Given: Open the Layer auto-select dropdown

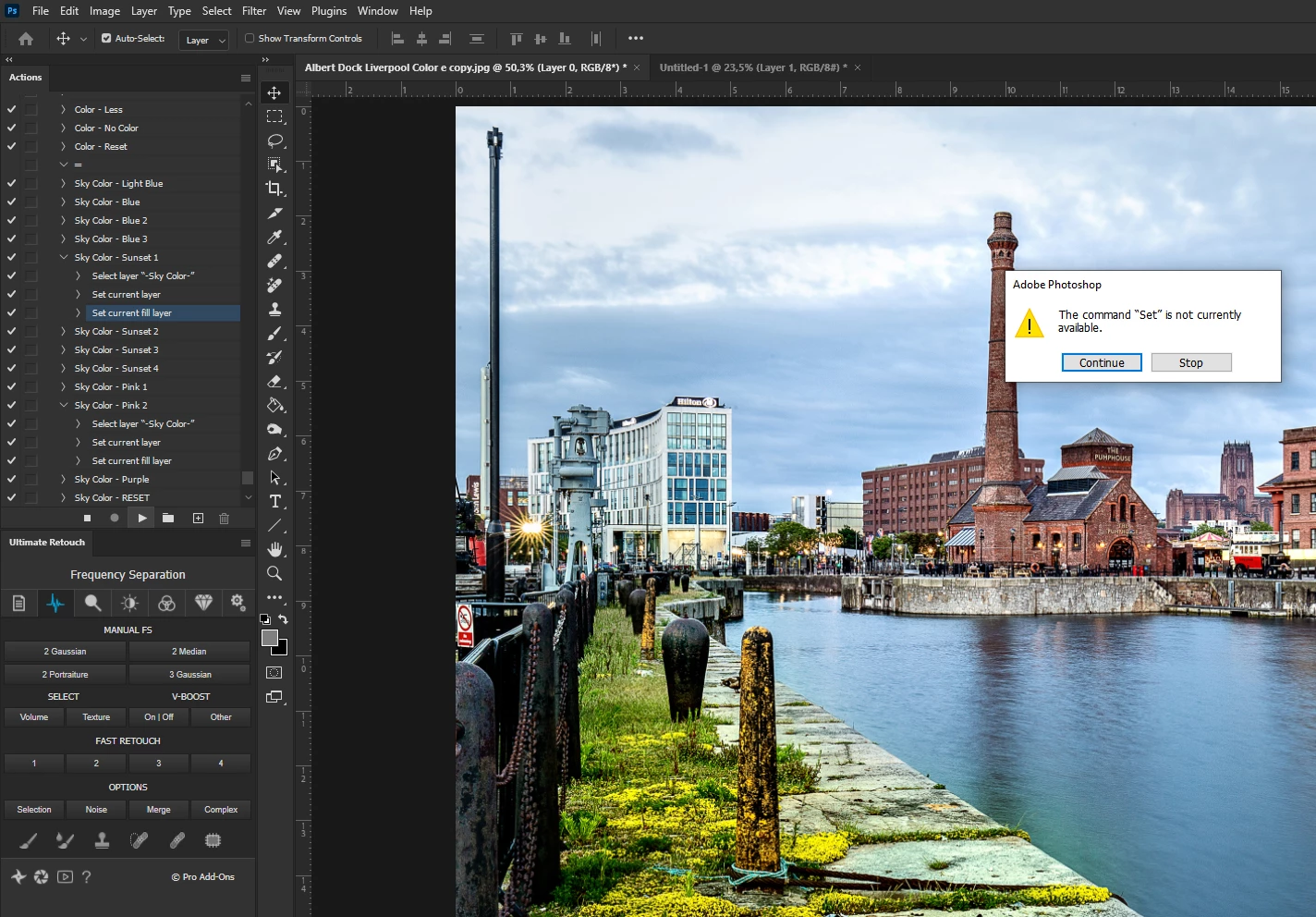Looking at the screenshot, I should click(x=203, y=40).
